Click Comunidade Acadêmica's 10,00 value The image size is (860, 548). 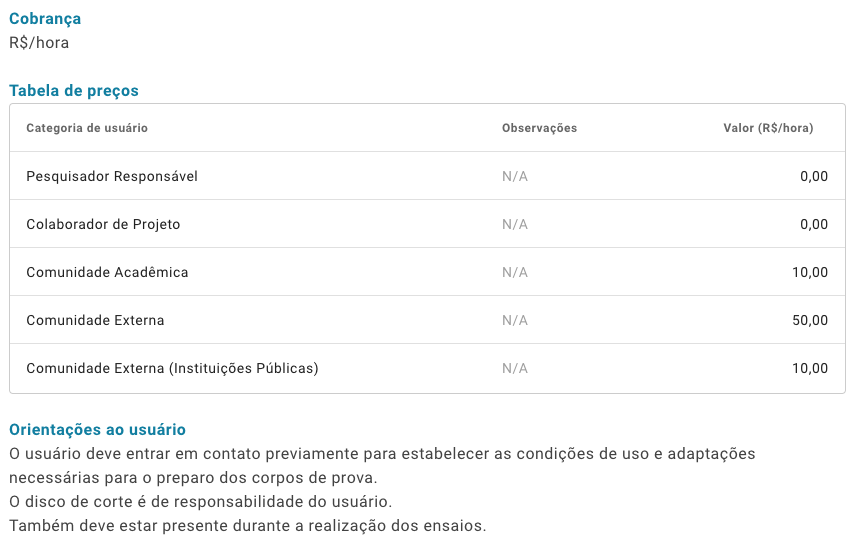click(x=810, y=272)
